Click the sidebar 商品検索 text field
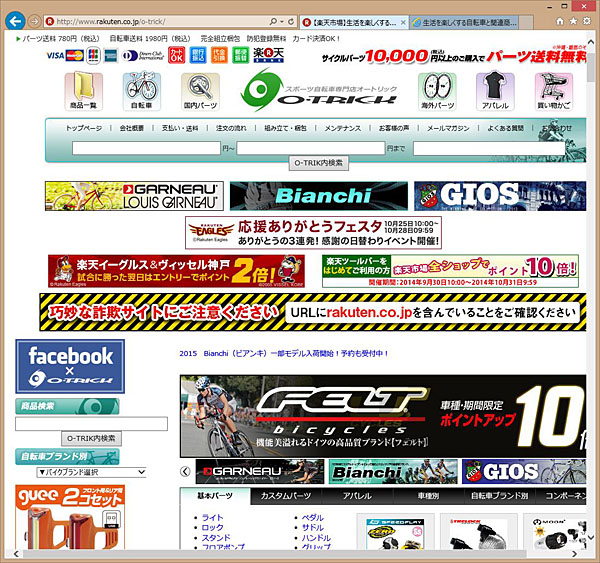 click(x=91, y=424)
